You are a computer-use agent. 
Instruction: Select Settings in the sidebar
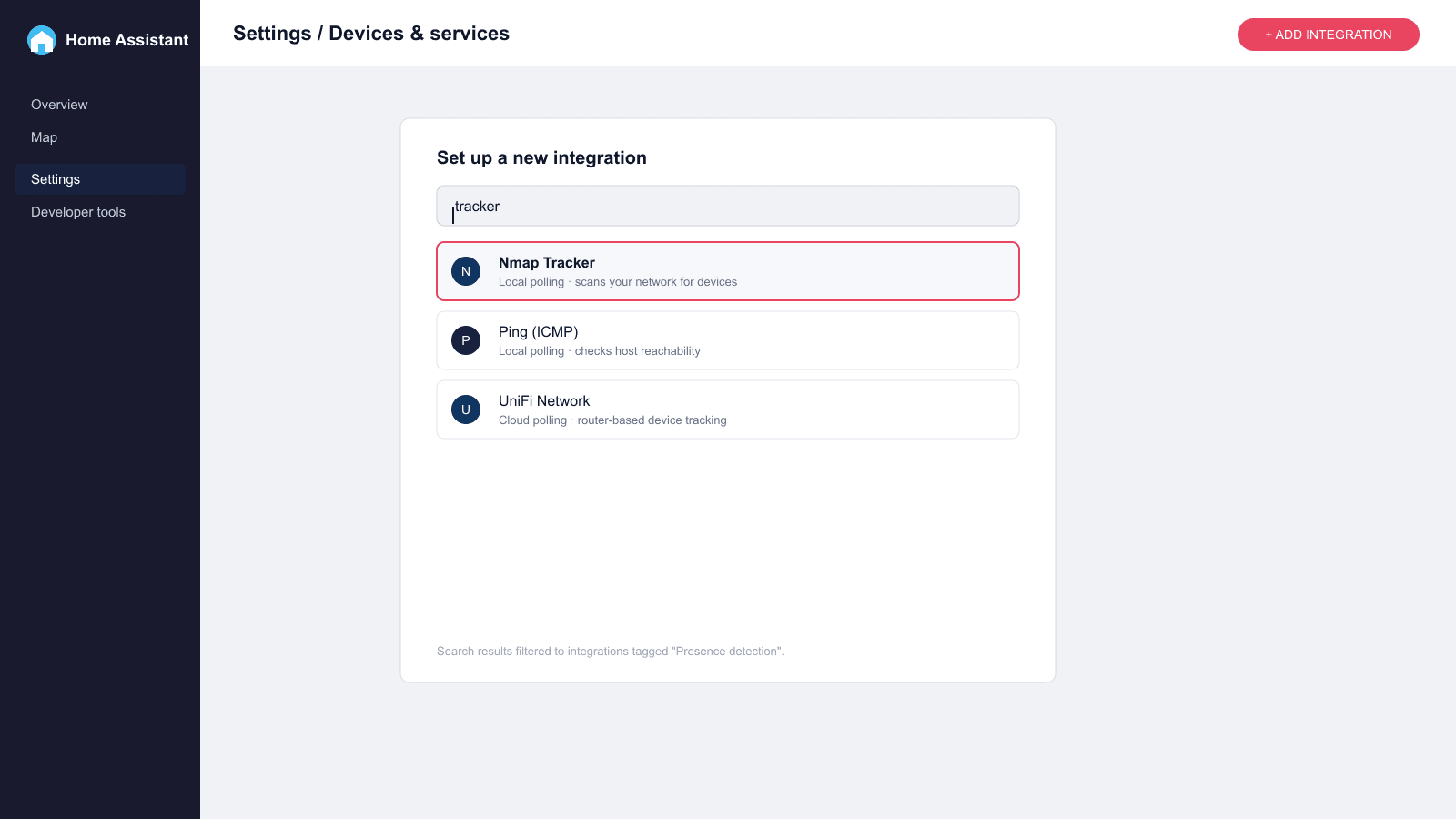click(x=100, y=179)
